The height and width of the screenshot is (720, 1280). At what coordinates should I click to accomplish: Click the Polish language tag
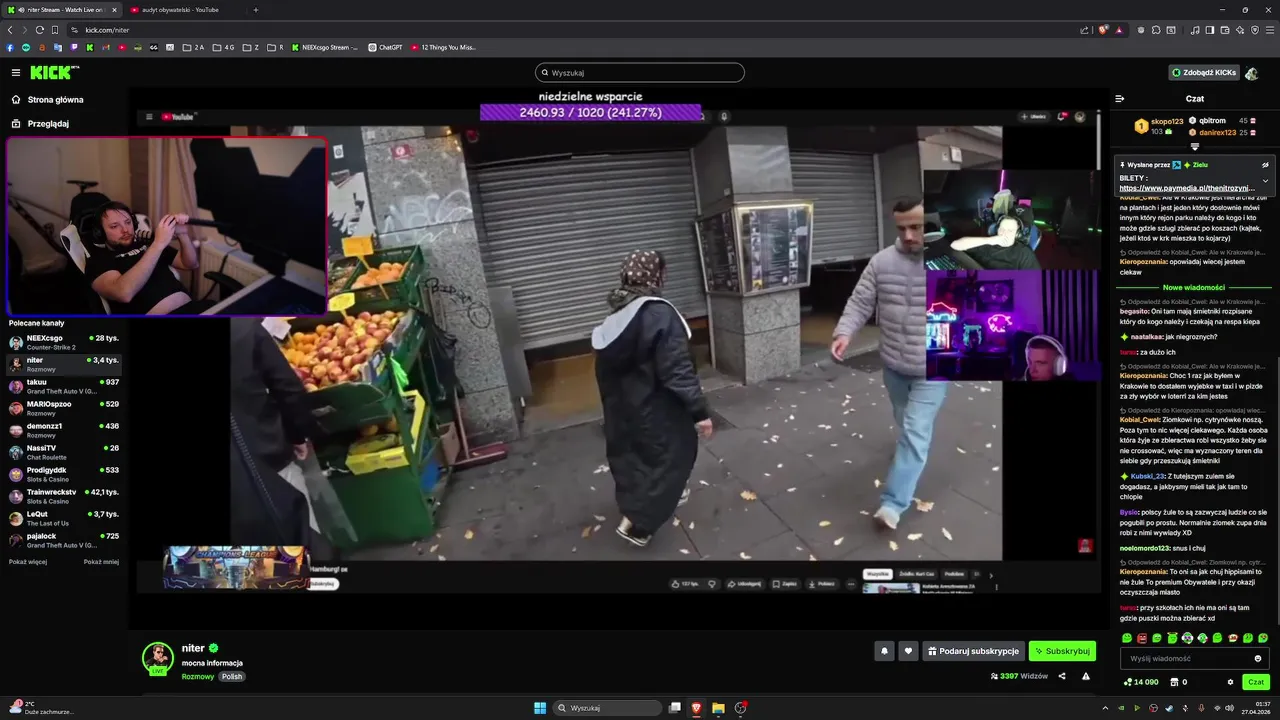point(232,677)
